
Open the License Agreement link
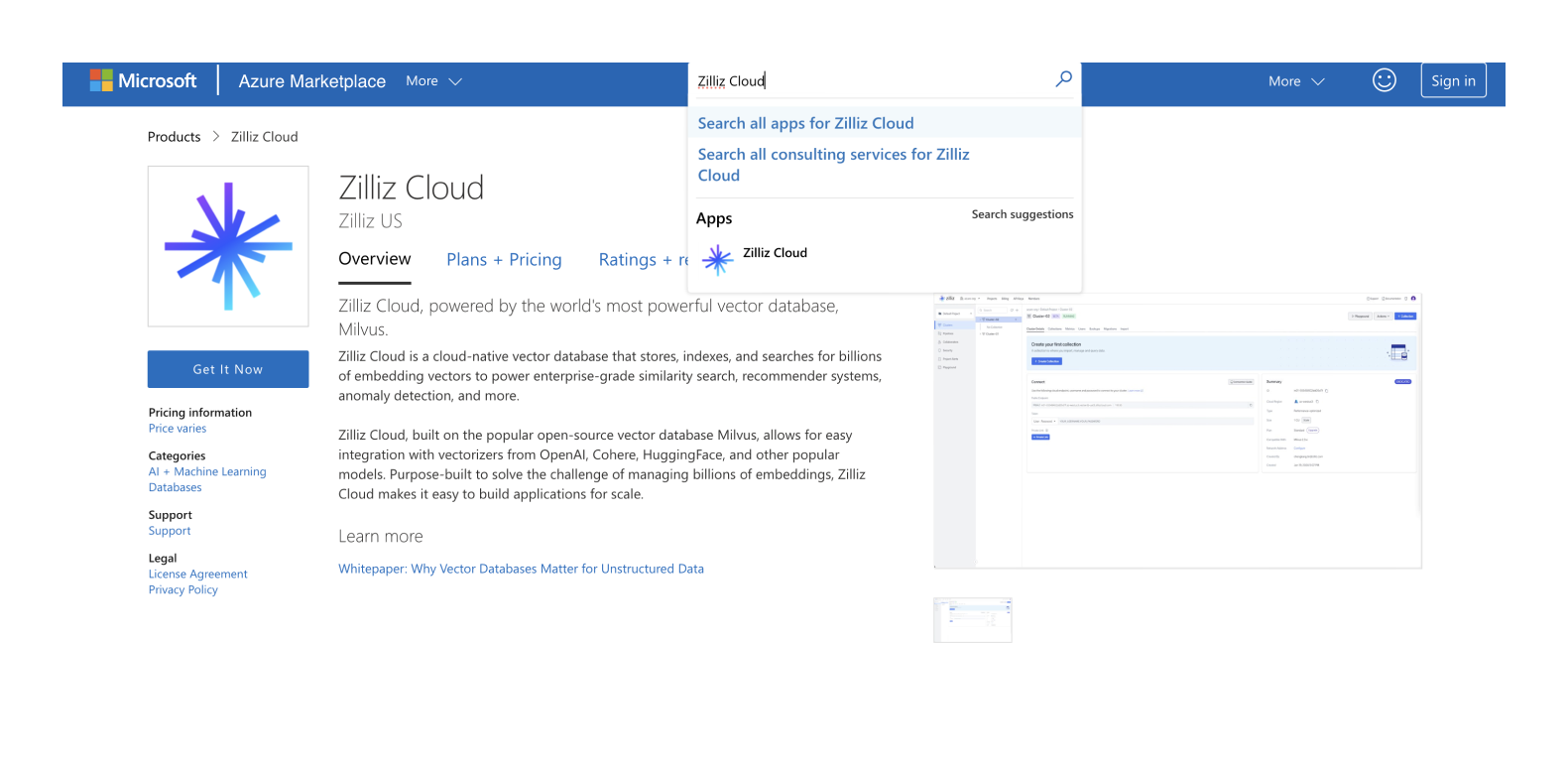click(197, 575)
